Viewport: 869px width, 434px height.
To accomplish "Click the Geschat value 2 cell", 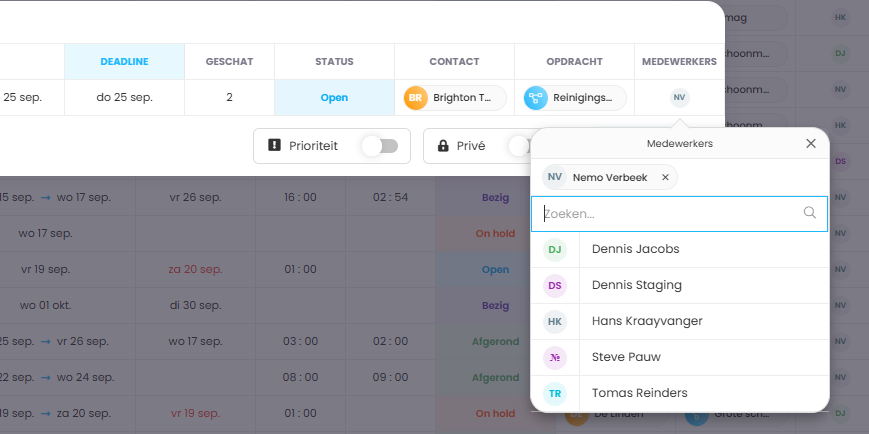I will pos(229,98).
